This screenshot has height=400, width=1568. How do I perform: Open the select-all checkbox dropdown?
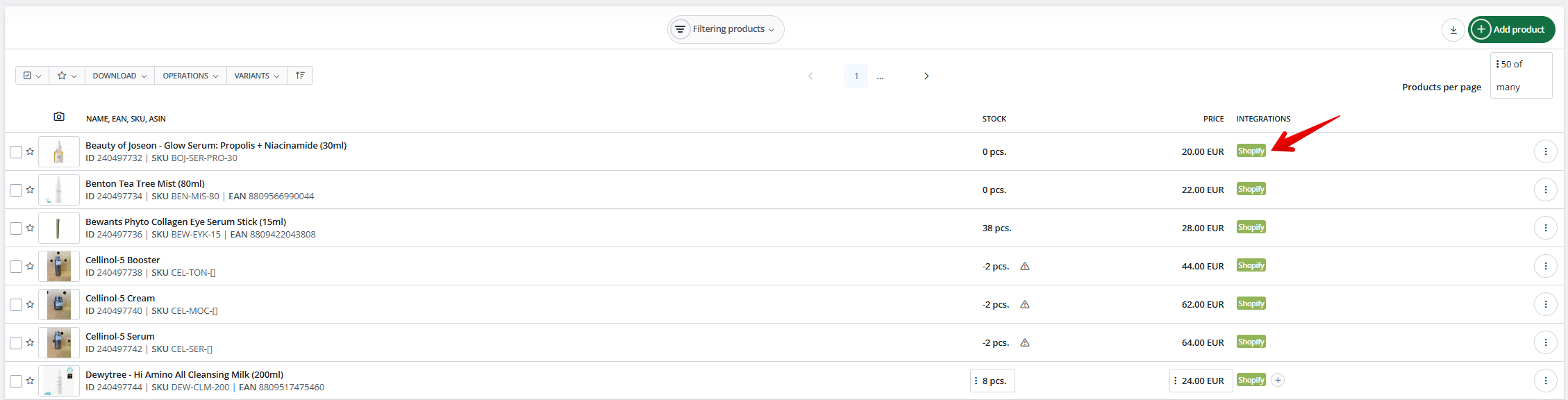32,76
